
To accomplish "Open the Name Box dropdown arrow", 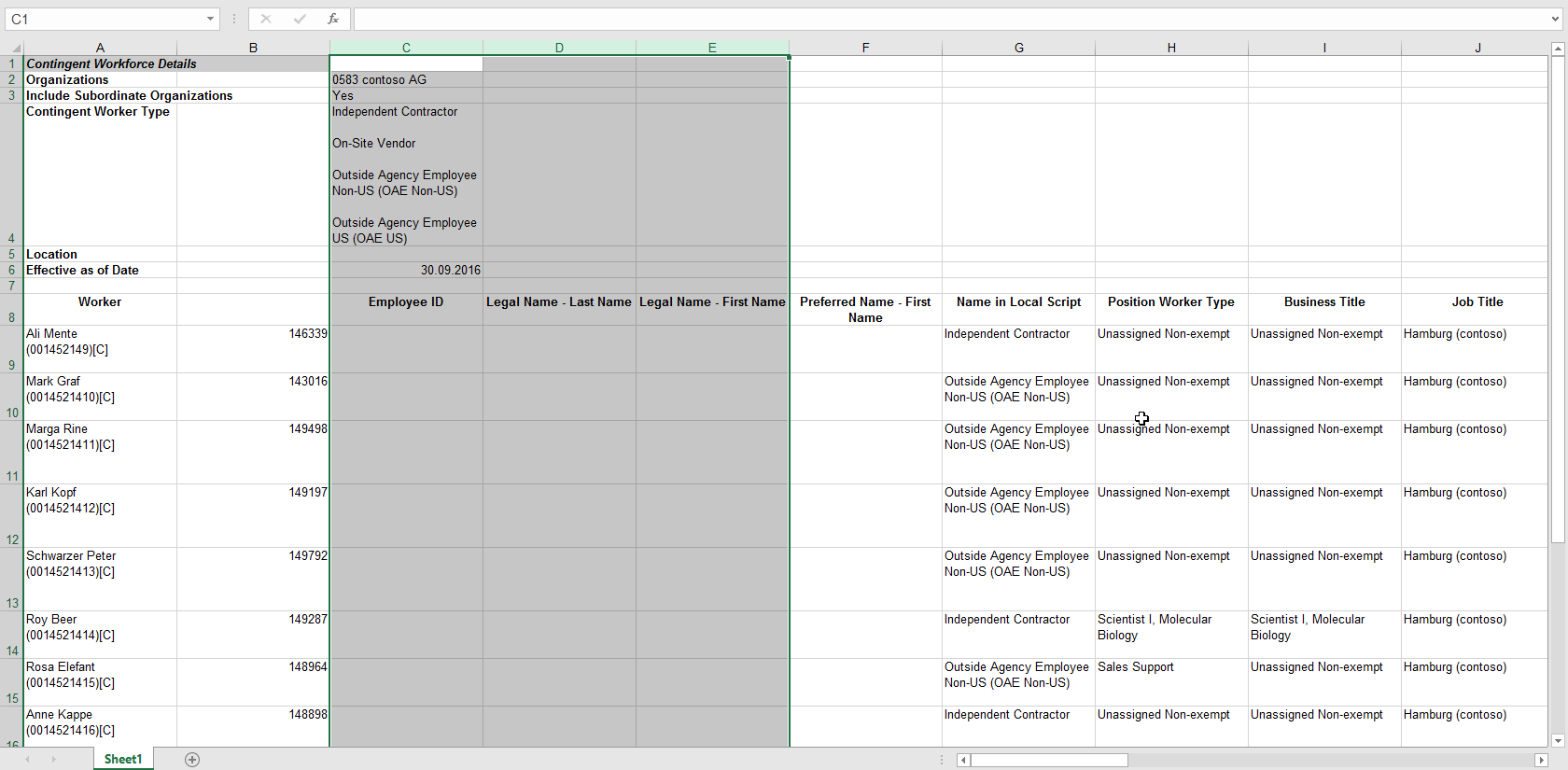I will [211, 19].
